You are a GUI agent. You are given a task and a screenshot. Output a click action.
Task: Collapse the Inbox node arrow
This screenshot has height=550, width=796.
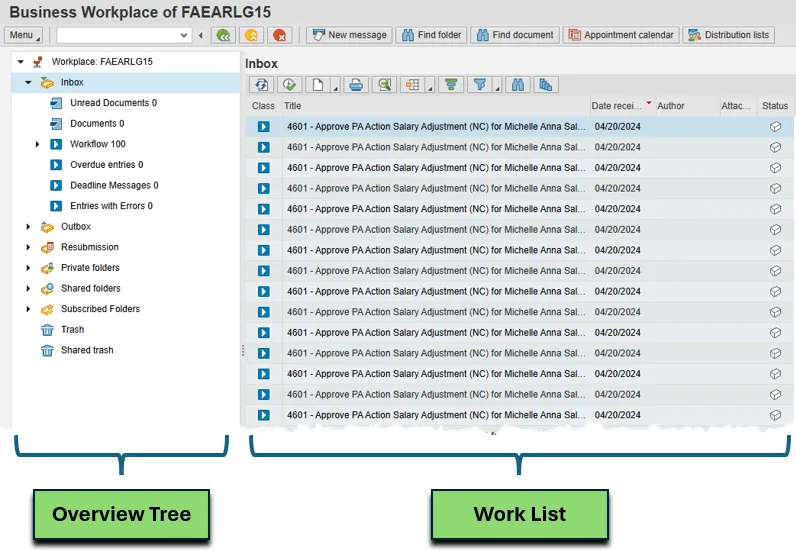pyautogui.click(x=28, y=82)
